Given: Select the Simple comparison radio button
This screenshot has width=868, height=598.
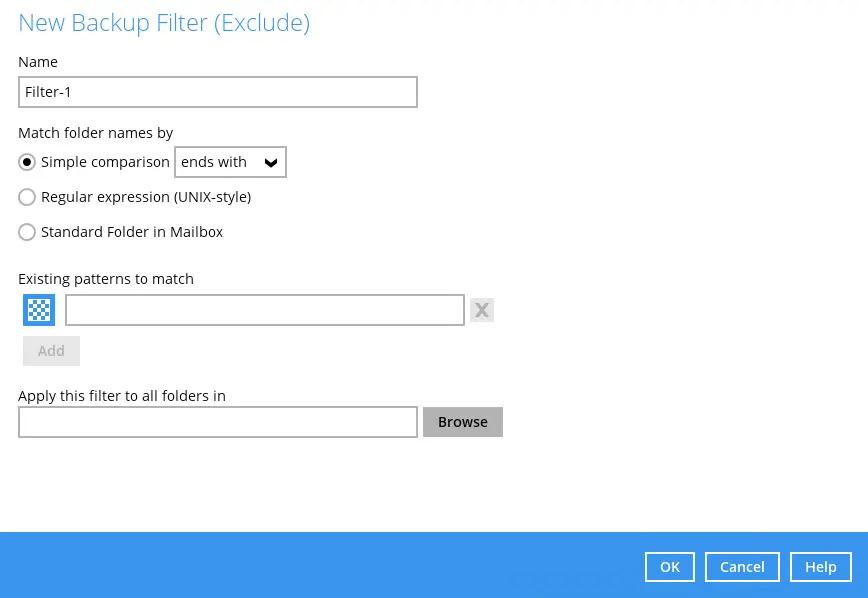Looking at the screenshot, I should (x=28, y=162).
